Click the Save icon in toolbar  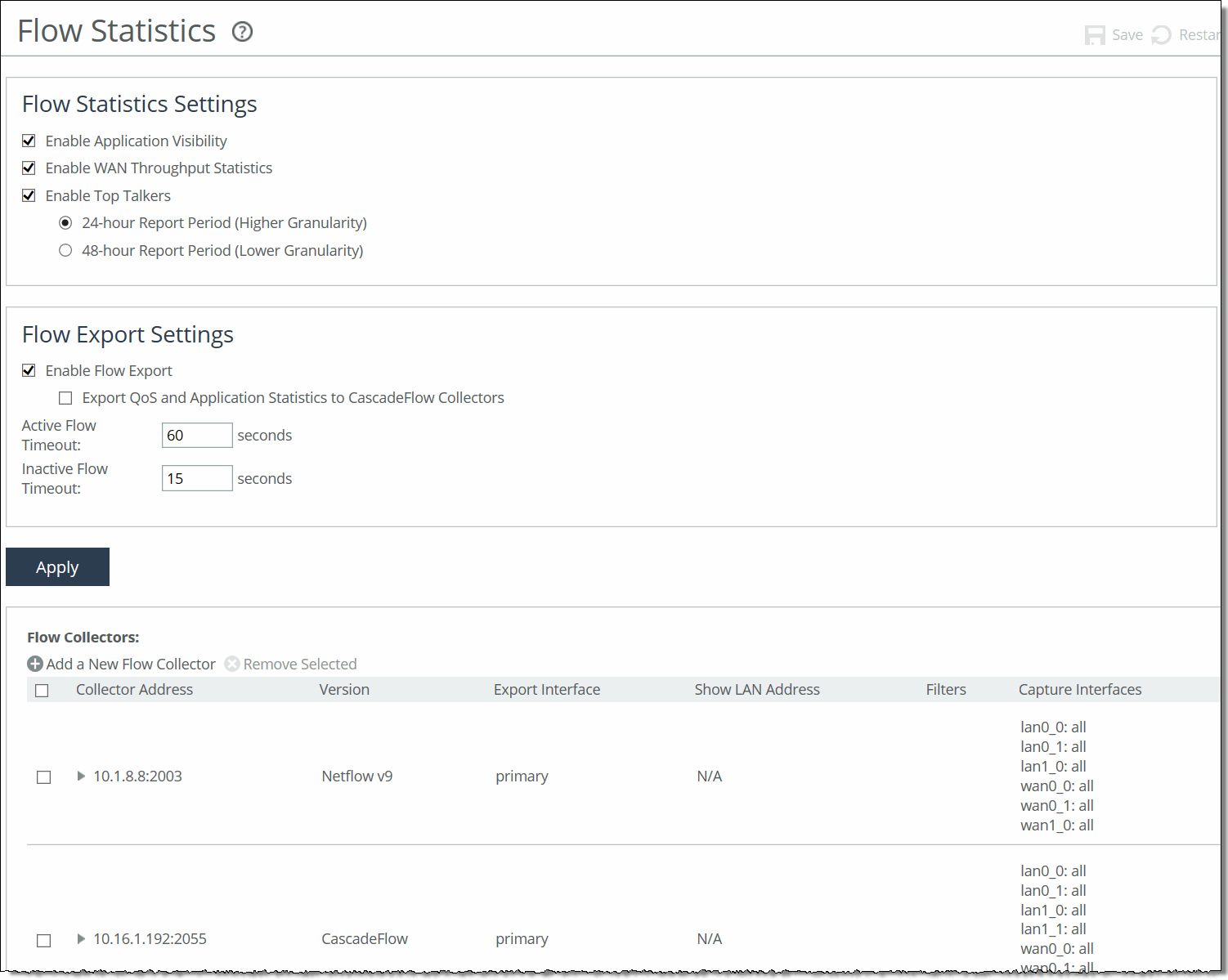pos(1095,34)
